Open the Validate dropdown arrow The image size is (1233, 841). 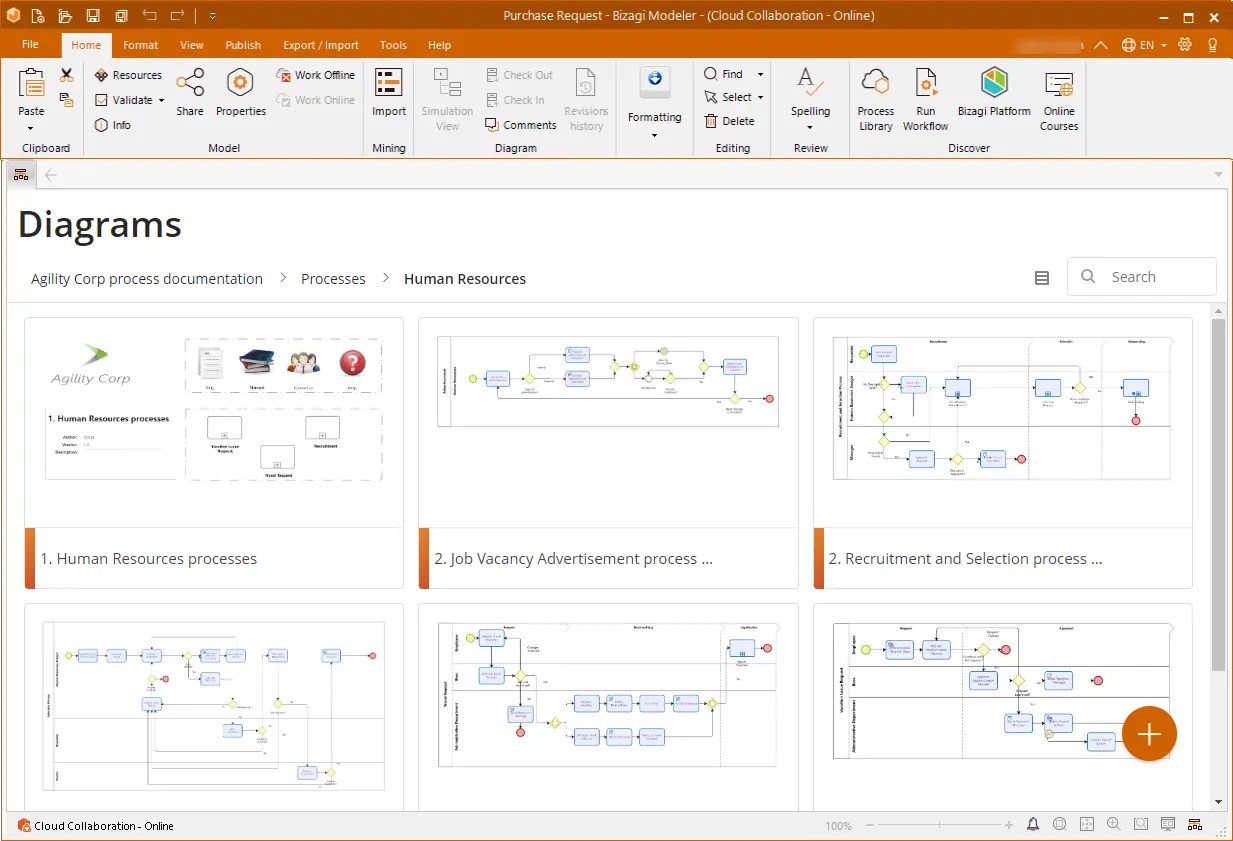pyautogui.click(x=161, y=100)
